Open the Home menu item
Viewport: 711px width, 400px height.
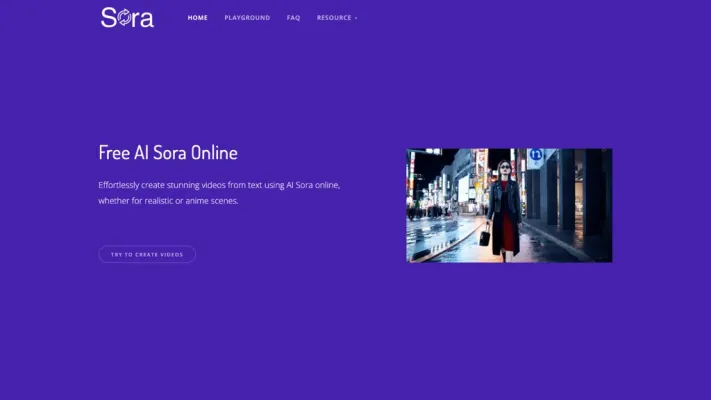coord(198,18)
